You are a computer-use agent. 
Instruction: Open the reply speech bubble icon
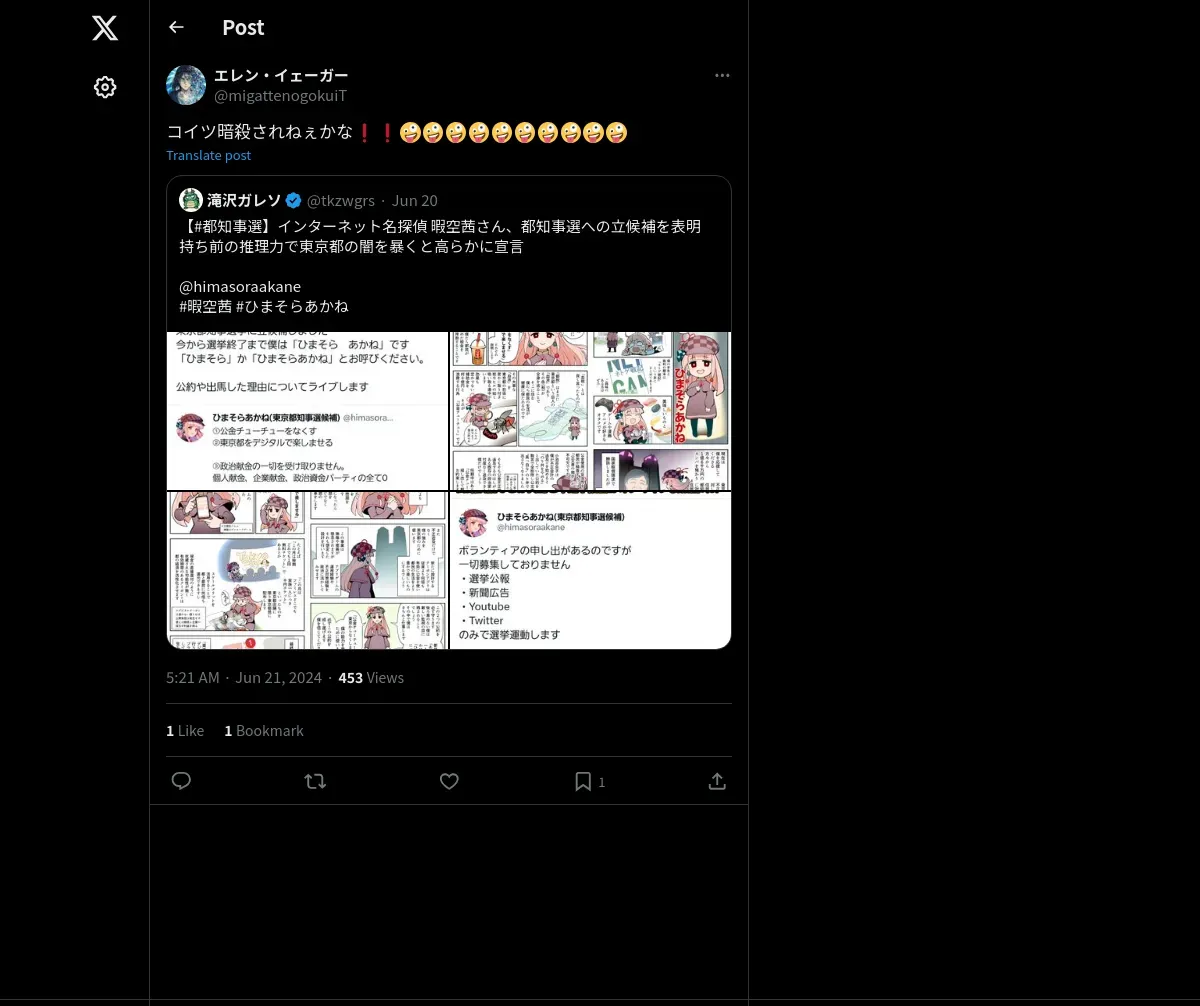click(x=181, y=781)
